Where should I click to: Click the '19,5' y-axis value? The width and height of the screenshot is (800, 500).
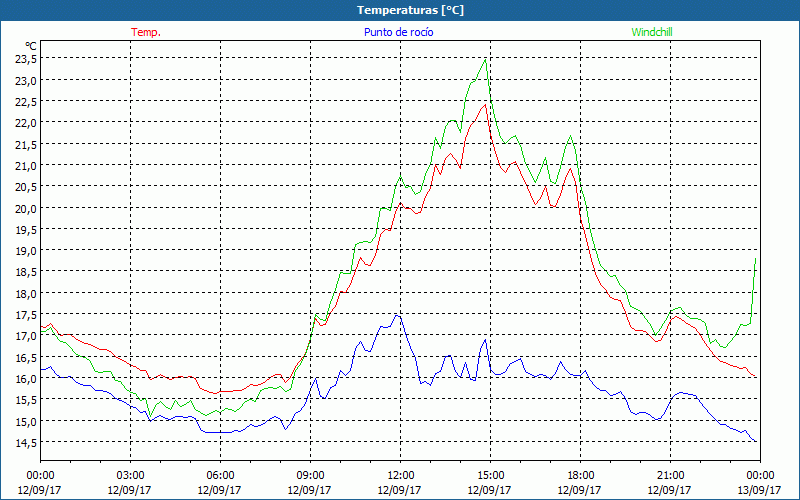(26, 229)
